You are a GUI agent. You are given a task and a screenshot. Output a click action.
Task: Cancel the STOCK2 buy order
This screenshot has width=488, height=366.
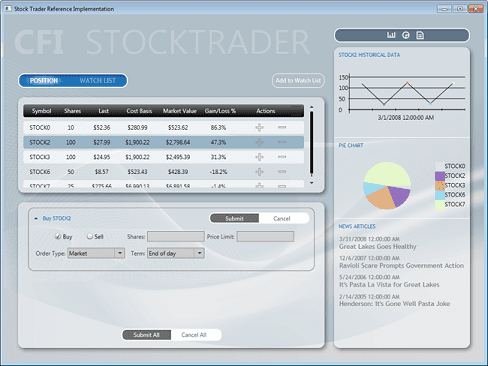282,218
